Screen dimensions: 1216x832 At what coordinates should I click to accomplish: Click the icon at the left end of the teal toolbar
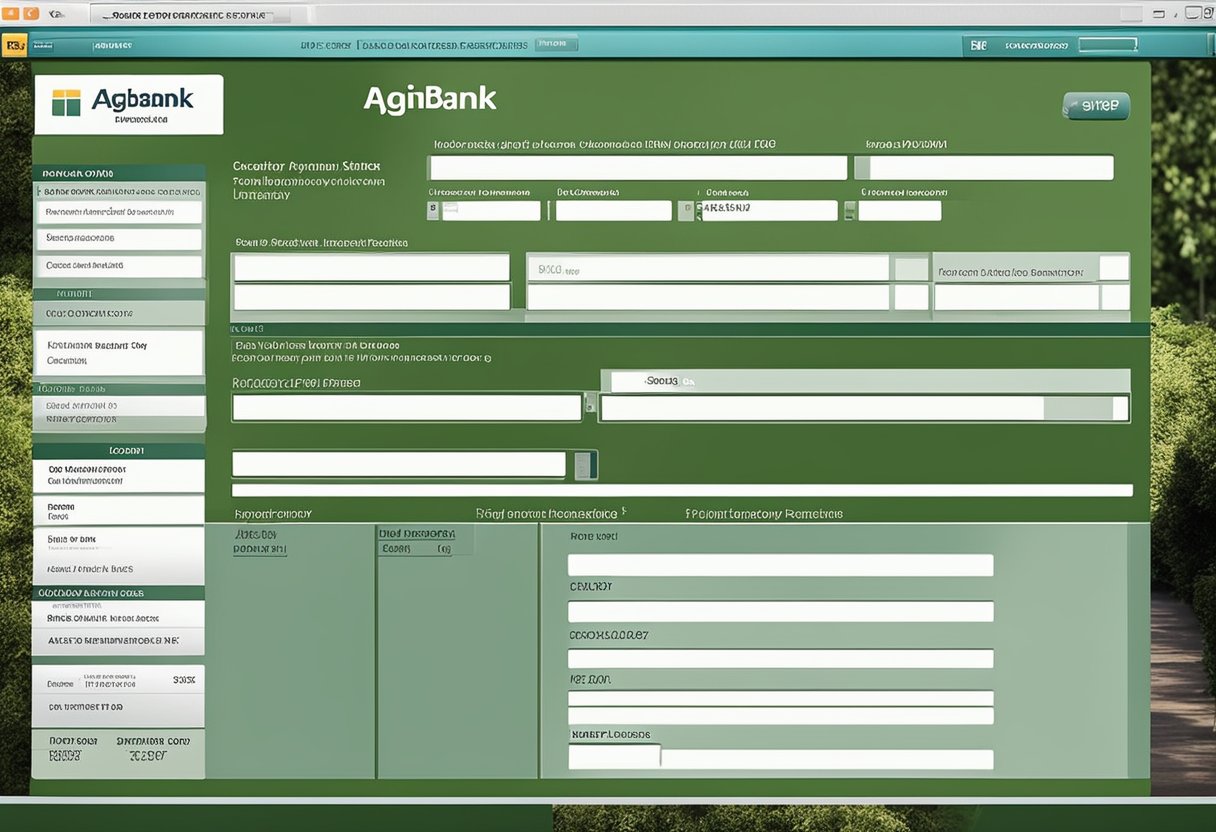(x=16, y=44)
